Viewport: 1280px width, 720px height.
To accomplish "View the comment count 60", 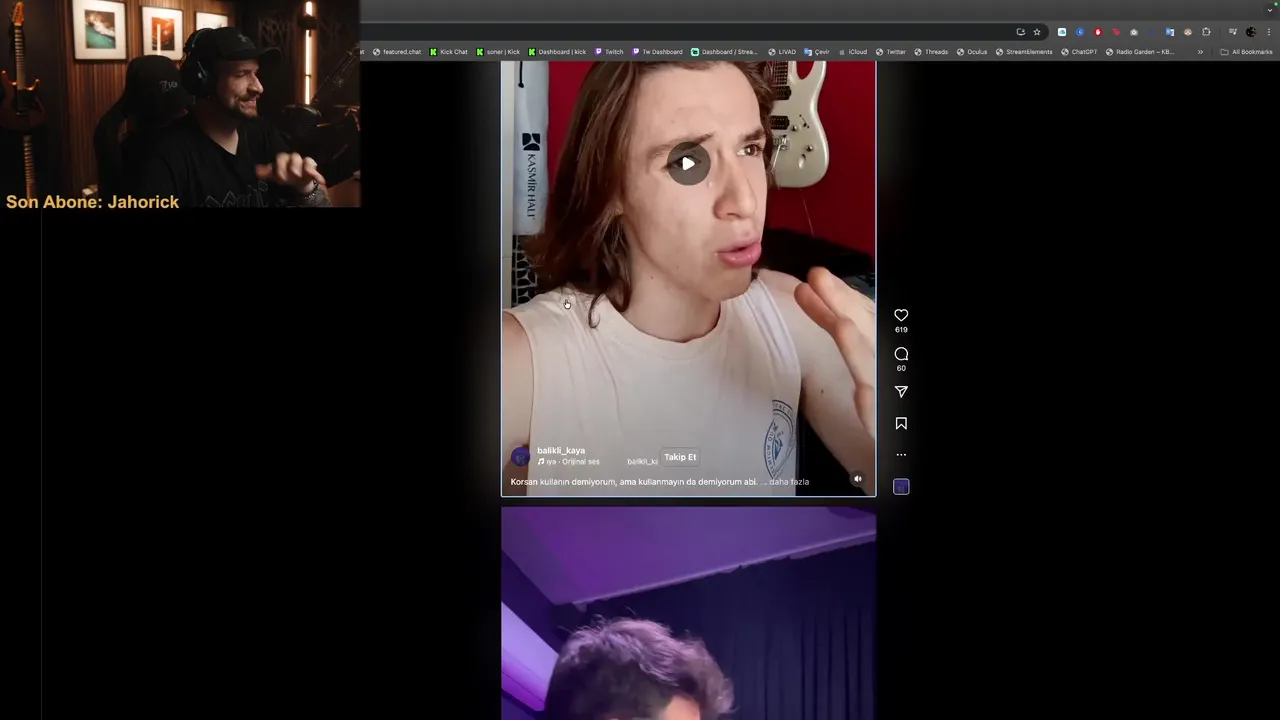I will coord(901,368).
